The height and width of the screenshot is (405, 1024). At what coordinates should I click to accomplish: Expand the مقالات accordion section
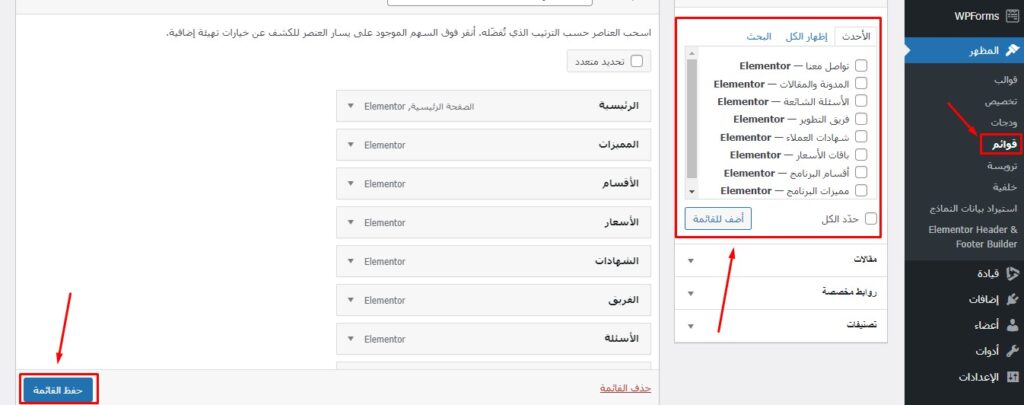pos(780,260)
